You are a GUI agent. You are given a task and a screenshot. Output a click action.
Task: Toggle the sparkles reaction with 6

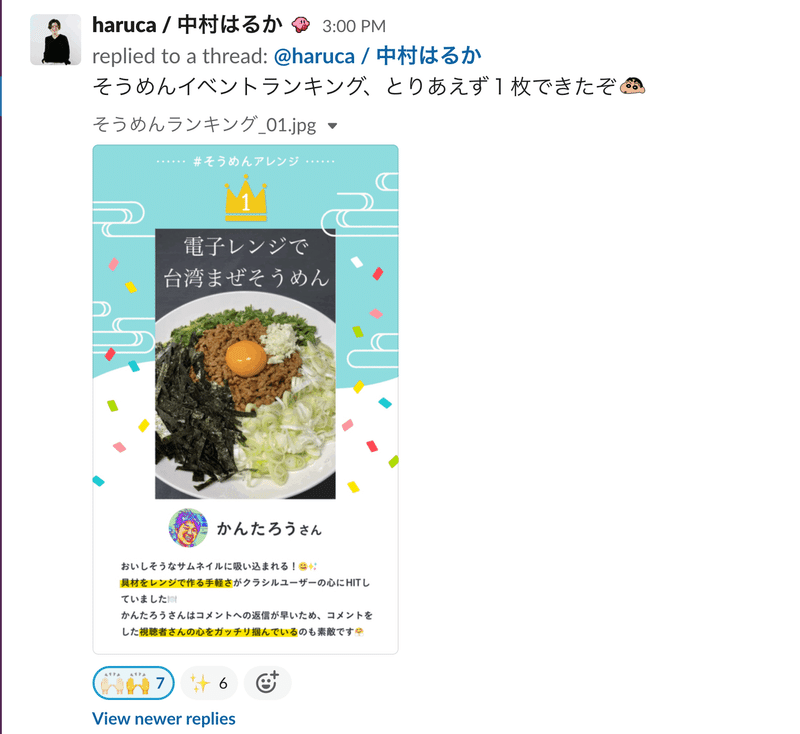209,683
